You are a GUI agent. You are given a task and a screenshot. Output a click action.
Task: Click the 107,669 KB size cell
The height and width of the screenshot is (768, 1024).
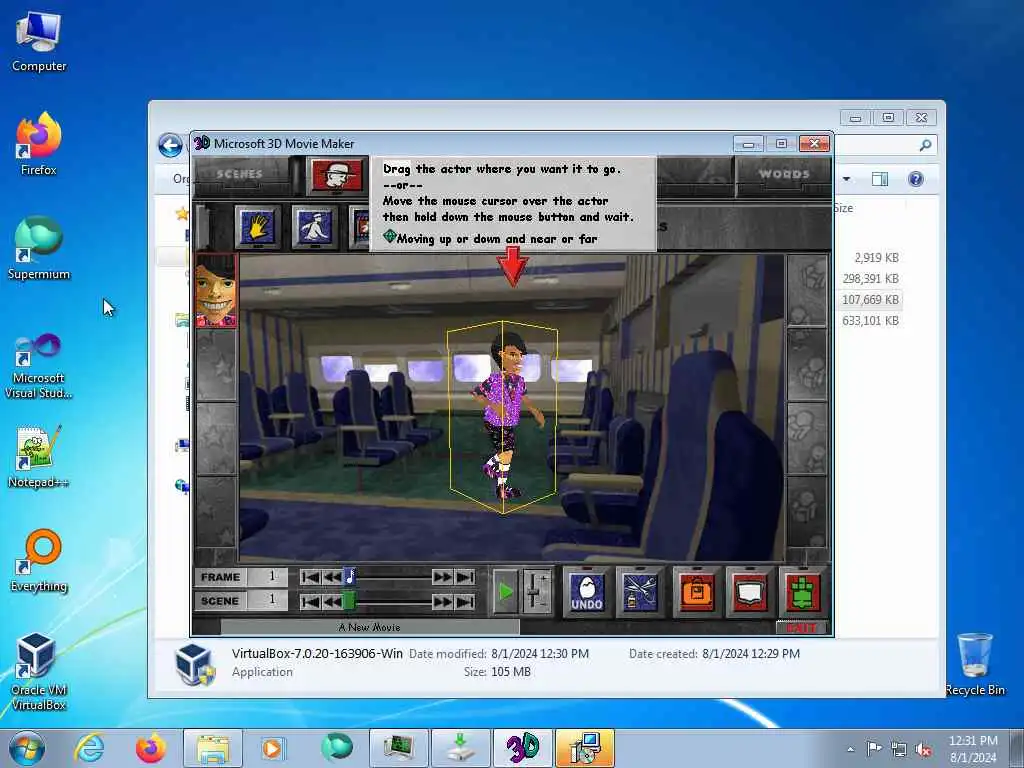pos(870,300)
